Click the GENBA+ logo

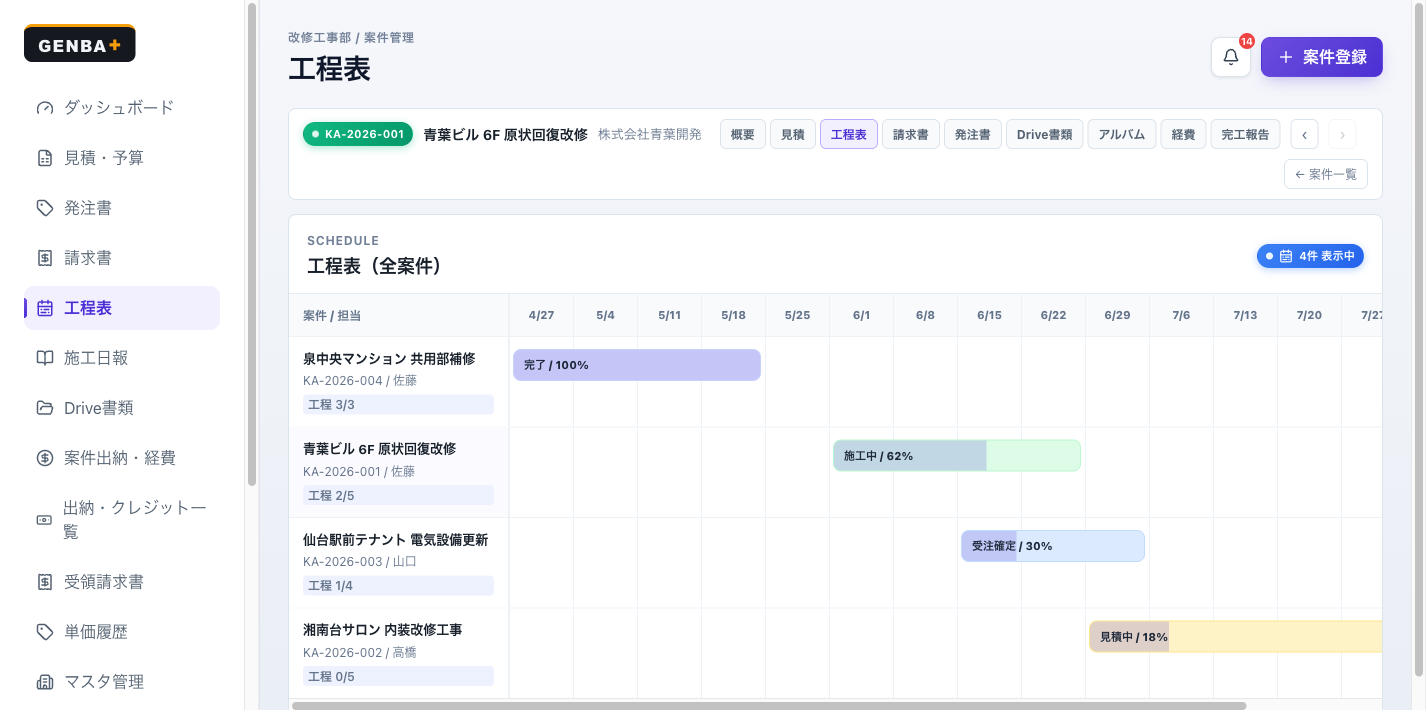point(80,43)
